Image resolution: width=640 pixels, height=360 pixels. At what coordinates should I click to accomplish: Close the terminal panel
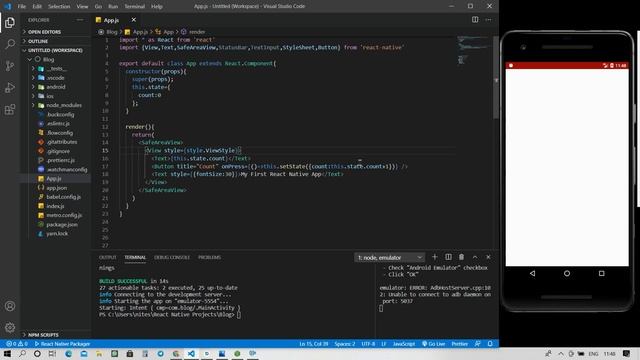488,257
